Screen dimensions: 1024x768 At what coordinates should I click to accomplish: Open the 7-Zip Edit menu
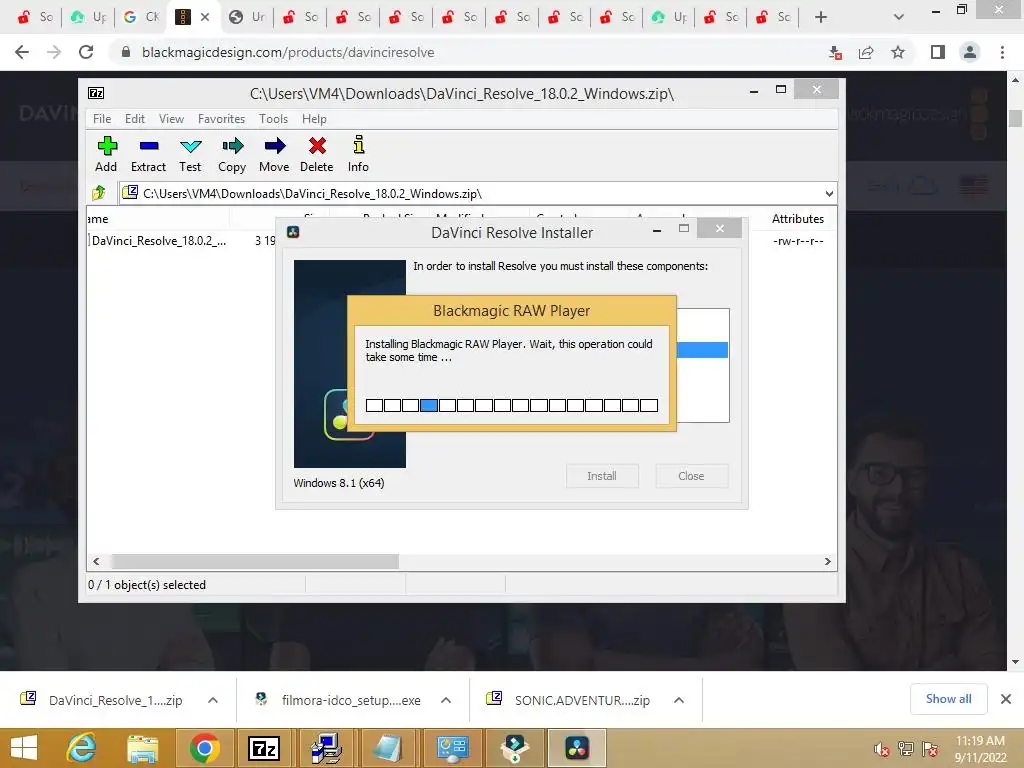[135, 119]
